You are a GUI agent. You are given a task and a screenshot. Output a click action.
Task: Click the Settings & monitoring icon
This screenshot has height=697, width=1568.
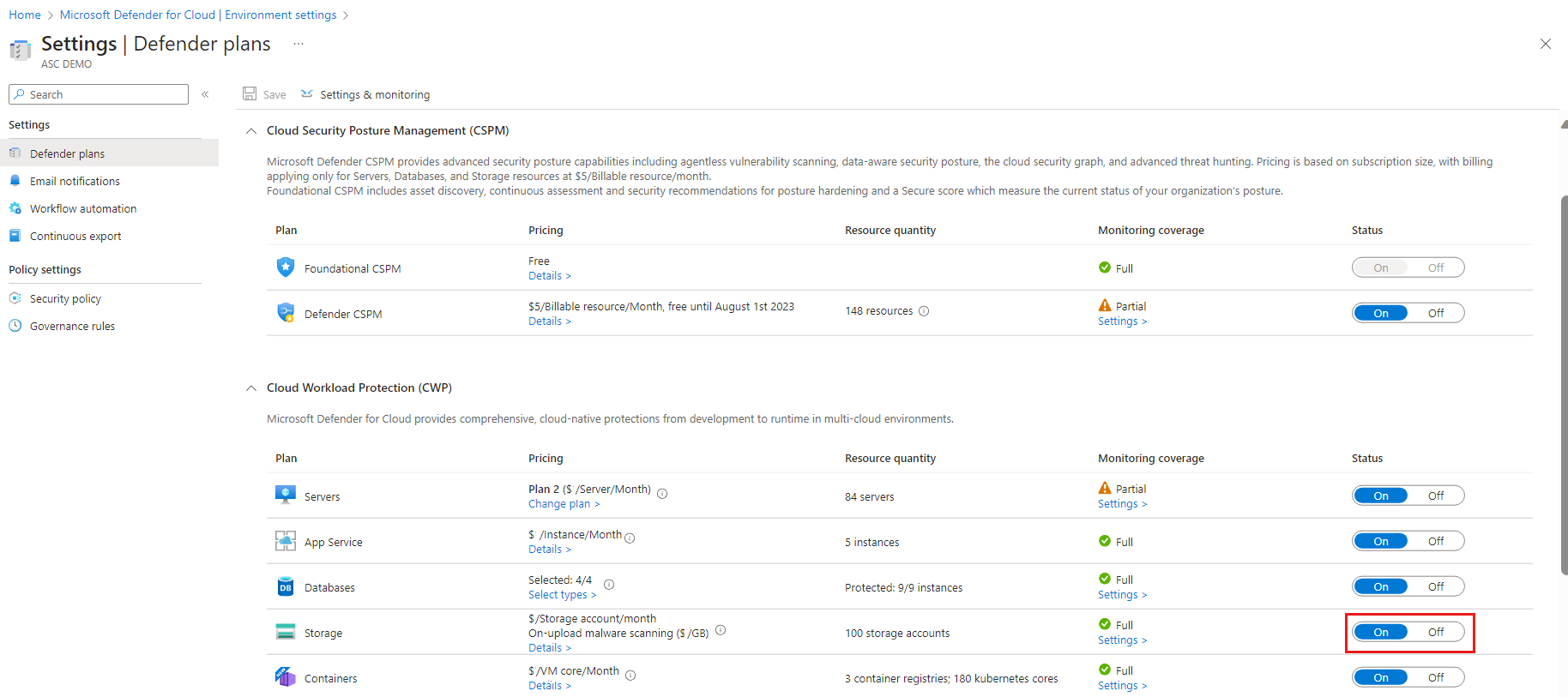(307, 93)
